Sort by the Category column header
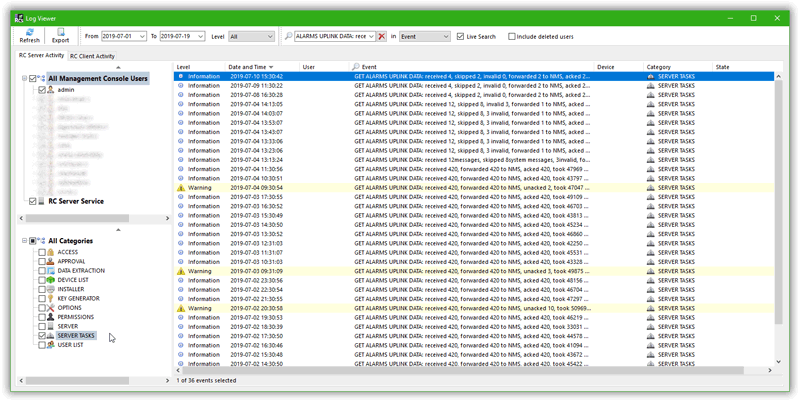 click(x=678, y=67)
